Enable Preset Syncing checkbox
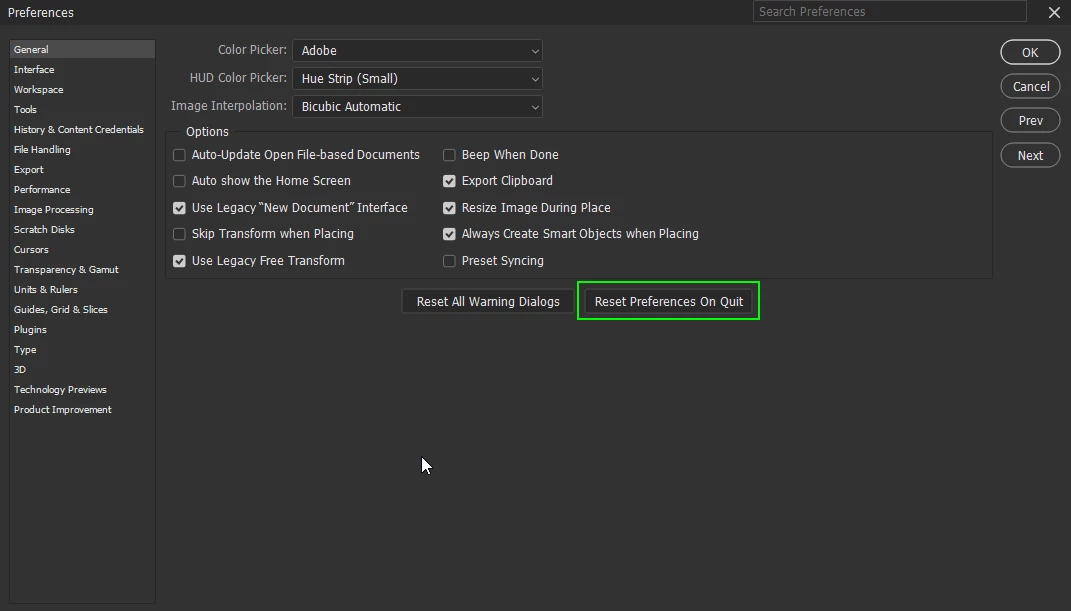 coord(449,261)
